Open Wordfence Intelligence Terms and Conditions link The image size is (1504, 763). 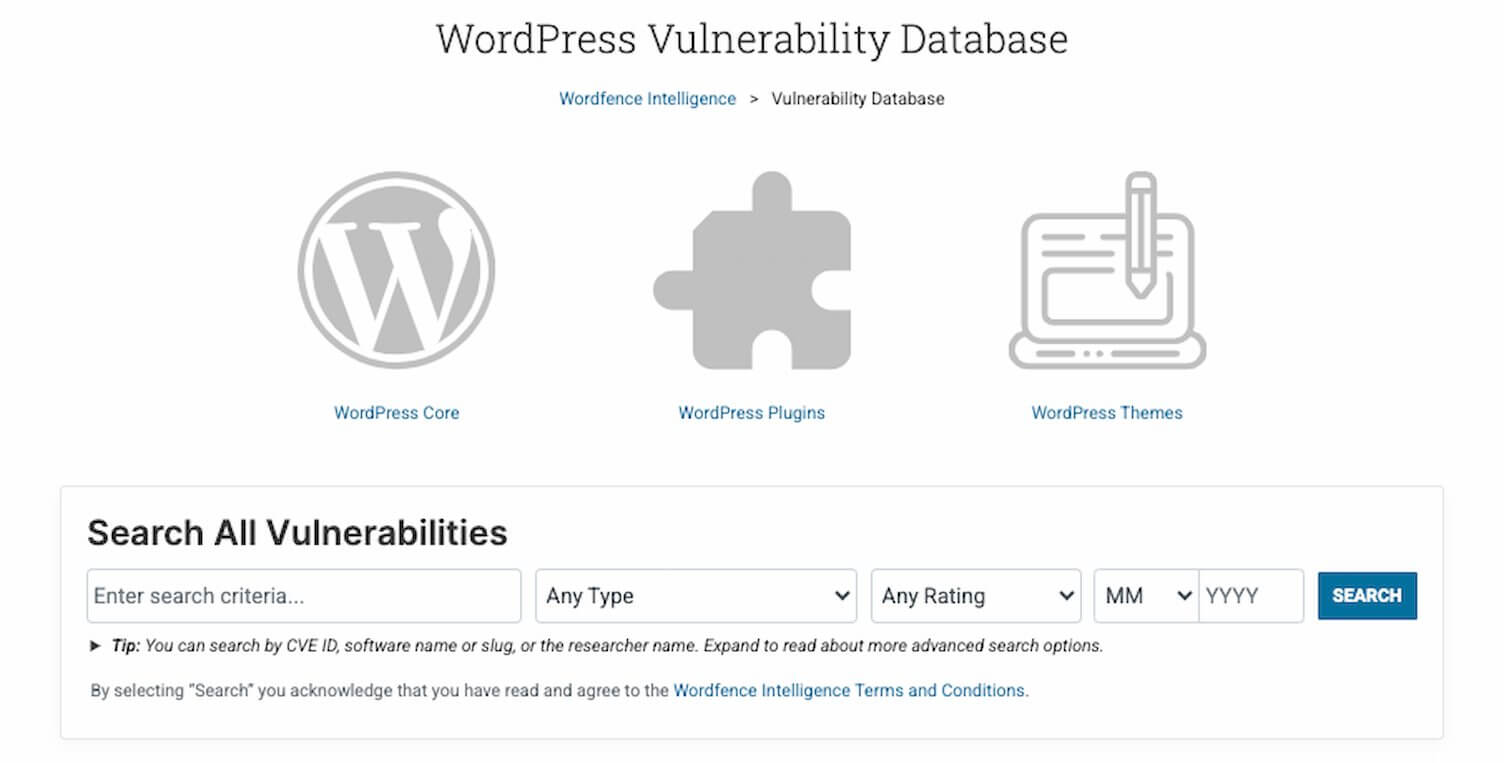pyautogui.click(x=849, y=690)
